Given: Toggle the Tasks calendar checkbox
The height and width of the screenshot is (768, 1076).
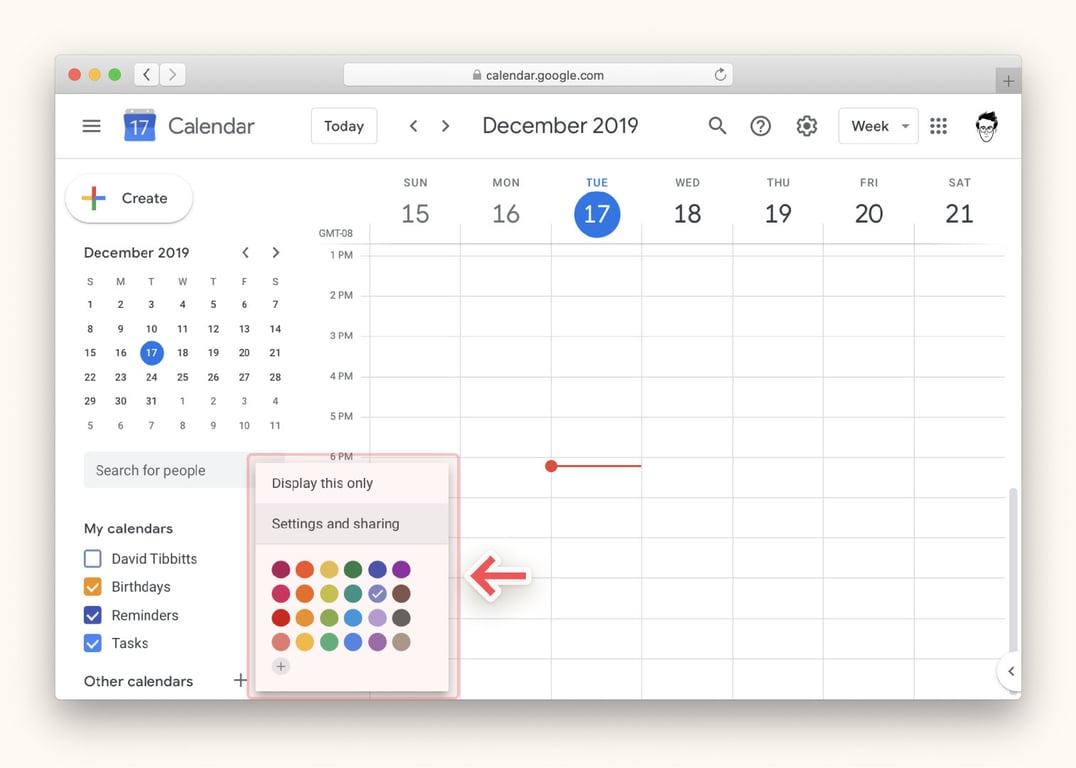Looking at the screenshot, I should click(x=93, y=643).
